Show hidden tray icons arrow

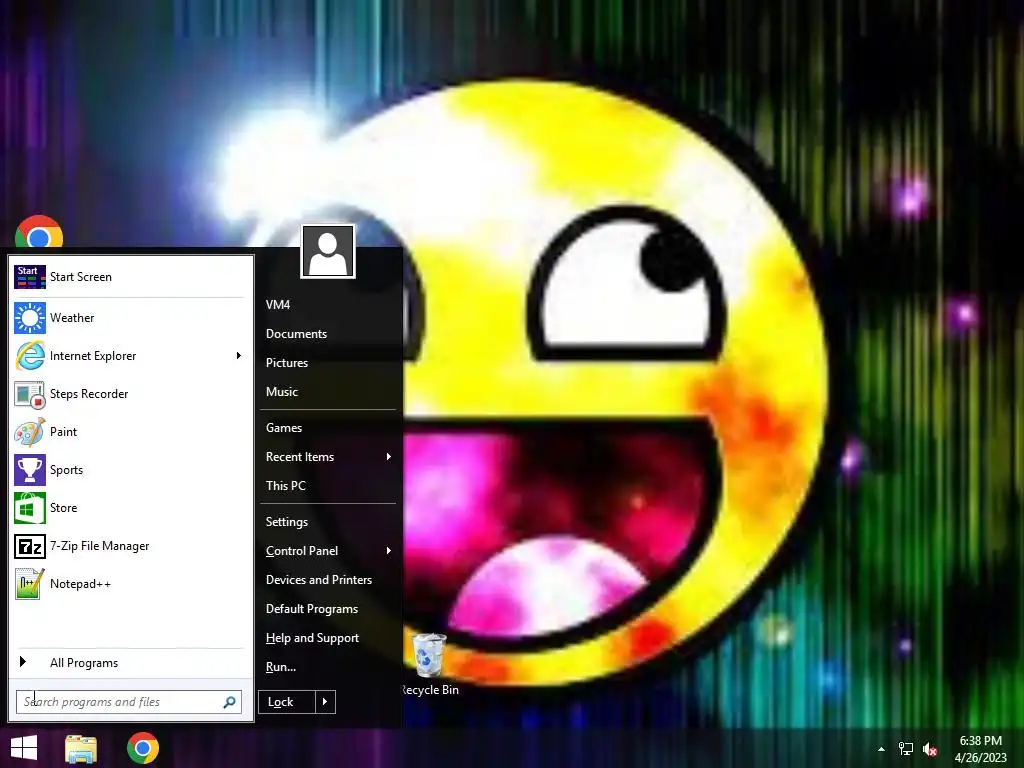coord(881,749)
